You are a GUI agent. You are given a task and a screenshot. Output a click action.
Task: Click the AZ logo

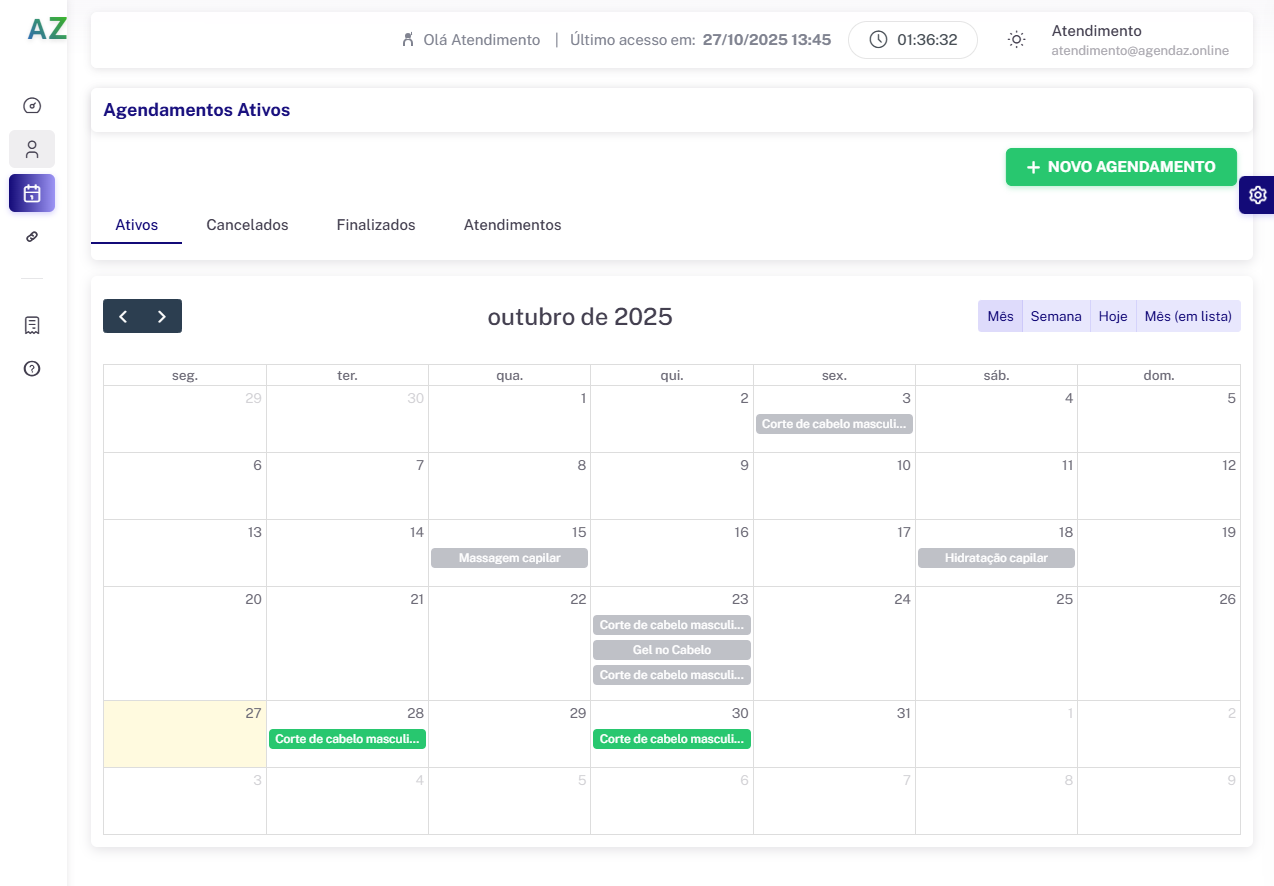[x=47, y=30]
